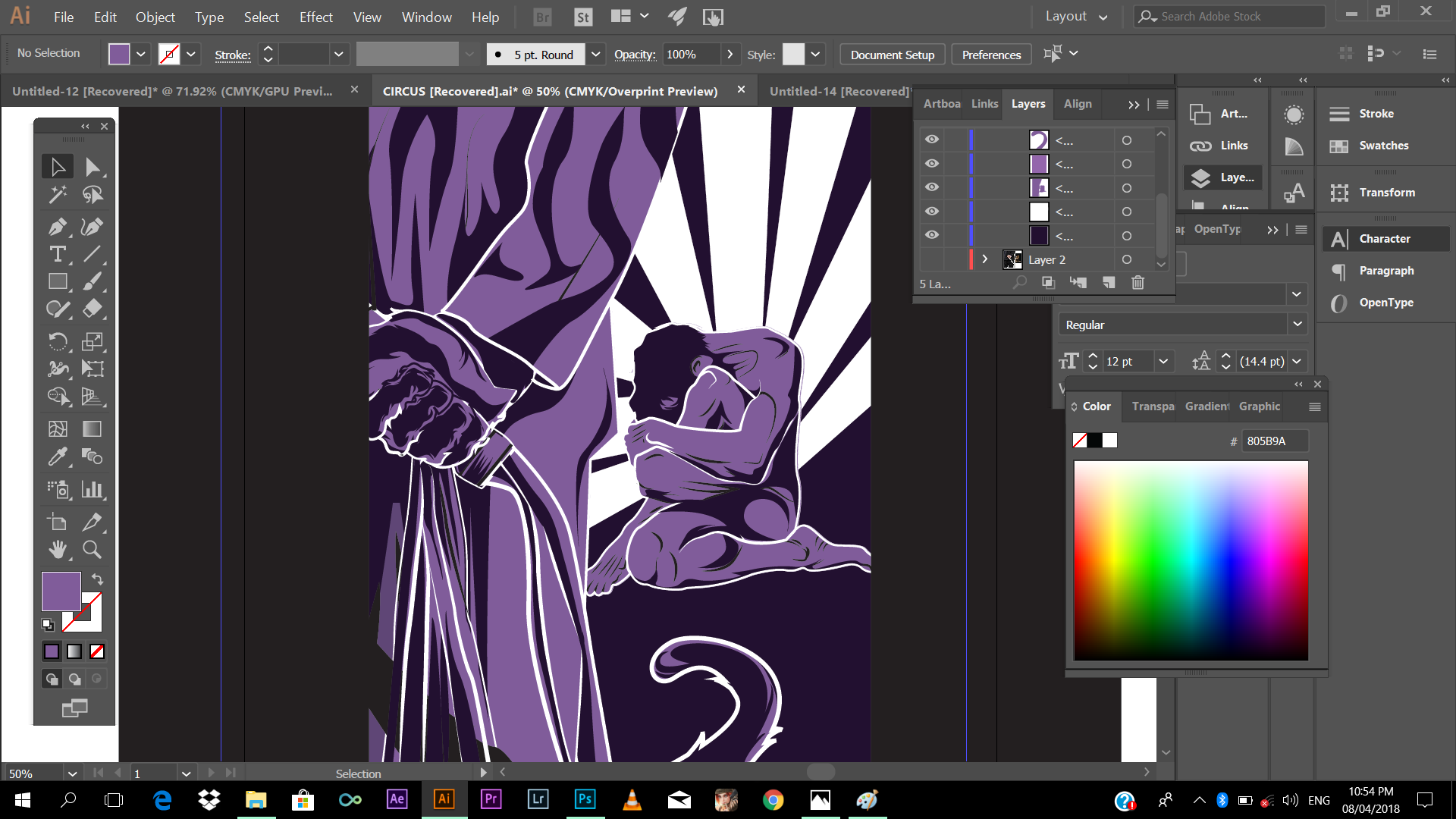Select the Direct Selection tool
The width and height of the screenshot is (1456, 819).
click(x=93, y=167)
